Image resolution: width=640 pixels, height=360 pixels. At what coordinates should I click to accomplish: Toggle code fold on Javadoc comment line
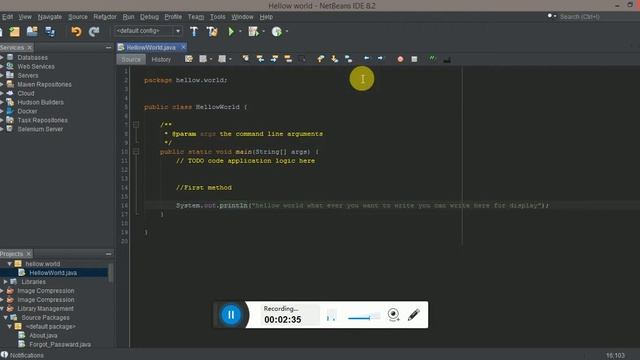pyautogui.click(x=136, y=124)
